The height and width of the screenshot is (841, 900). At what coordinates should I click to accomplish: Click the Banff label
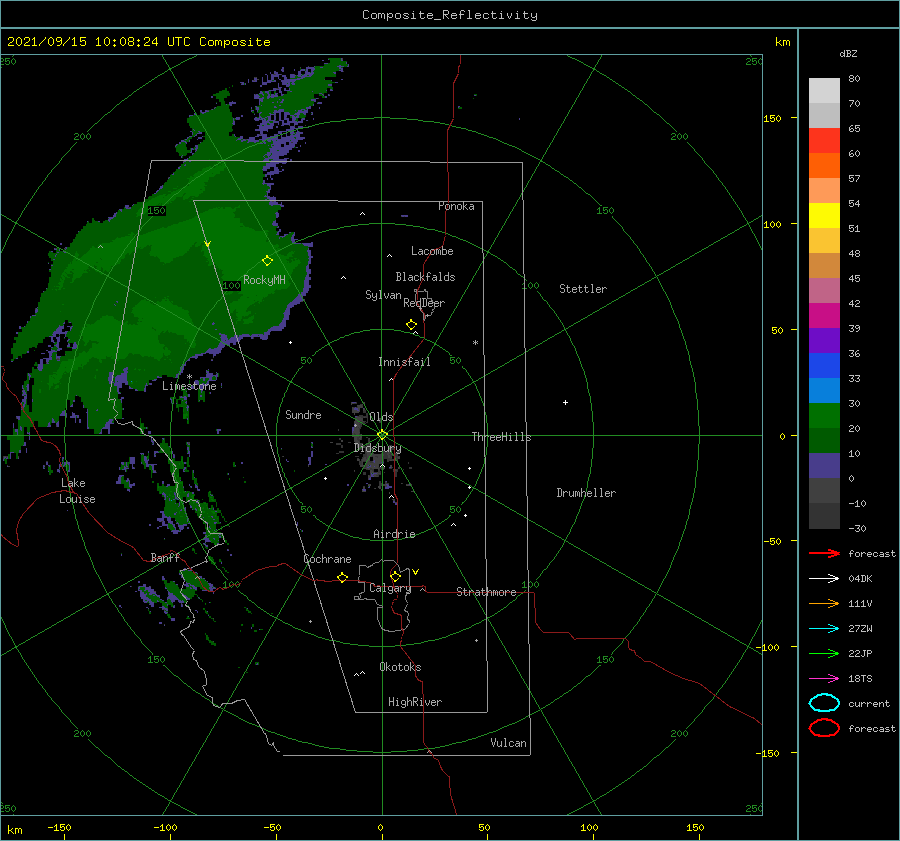[165, 557]
